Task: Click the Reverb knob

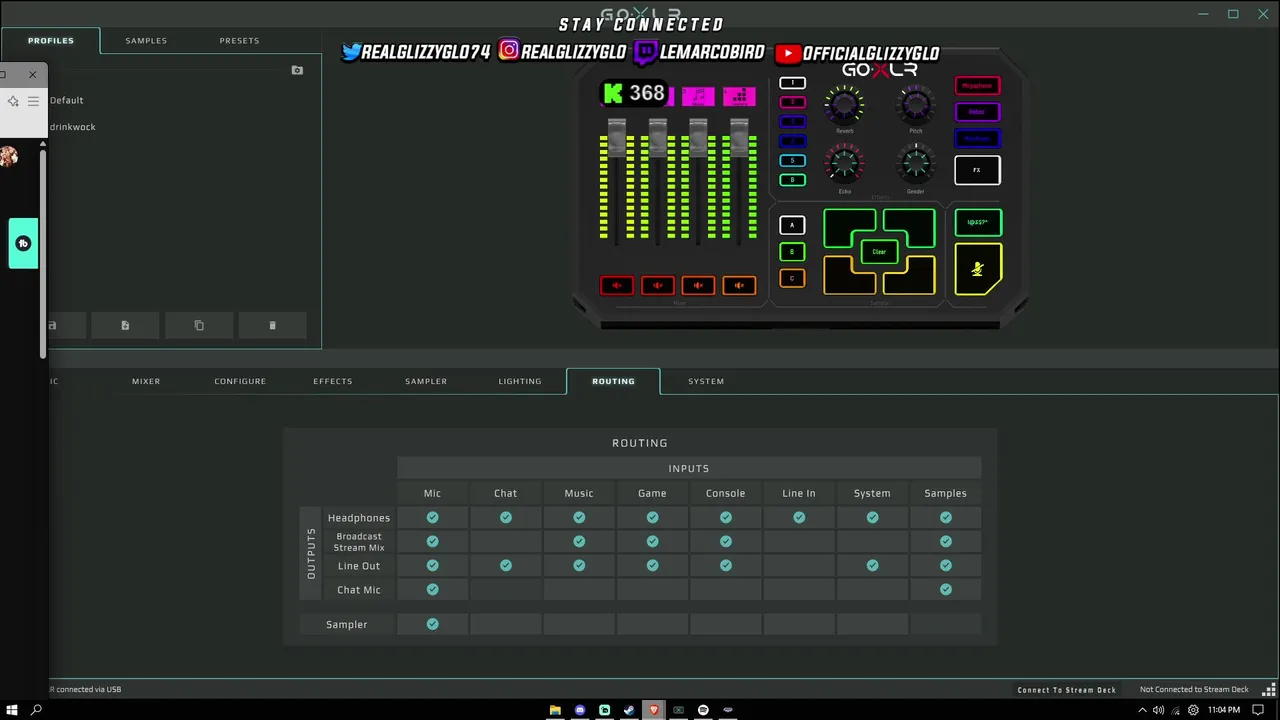Action: 845,104
